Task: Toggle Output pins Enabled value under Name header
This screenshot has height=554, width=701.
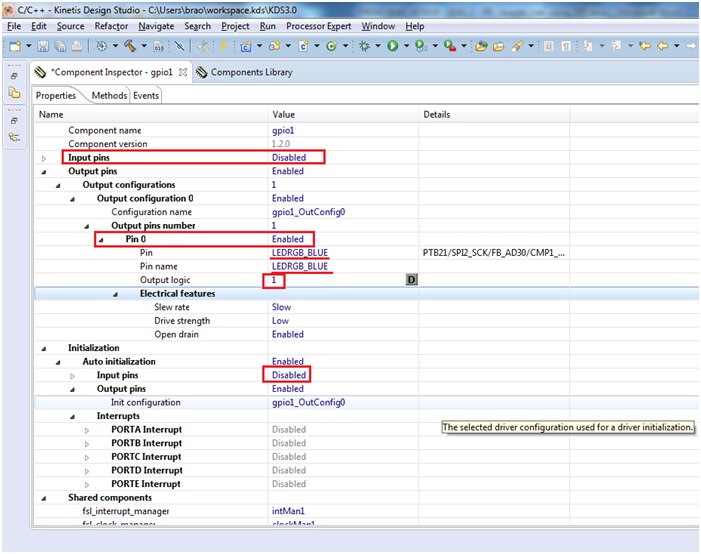Action: click(x=287, y=171)
